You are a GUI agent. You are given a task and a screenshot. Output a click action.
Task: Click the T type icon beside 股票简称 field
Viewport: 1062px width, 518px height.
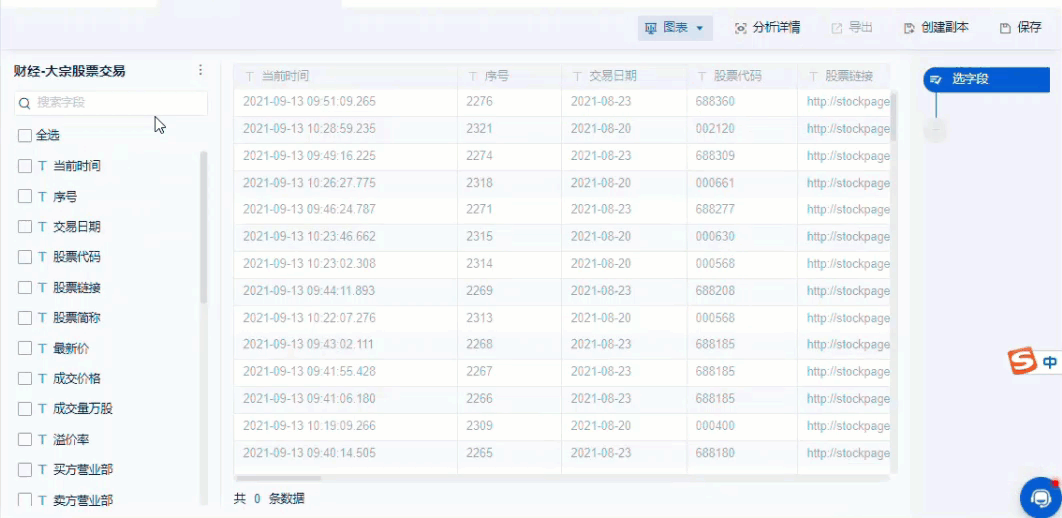(42, 318)
